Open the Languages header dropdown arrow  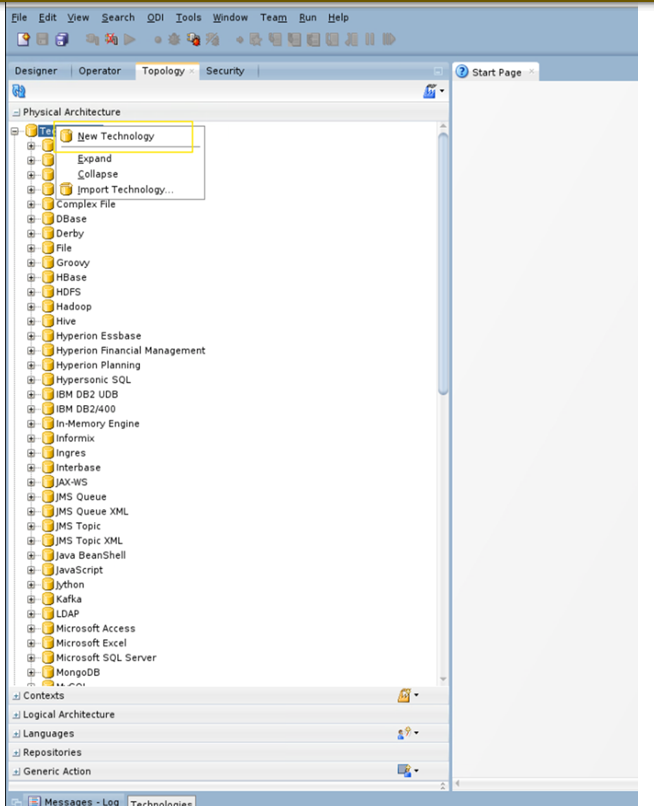click(416, 732)
